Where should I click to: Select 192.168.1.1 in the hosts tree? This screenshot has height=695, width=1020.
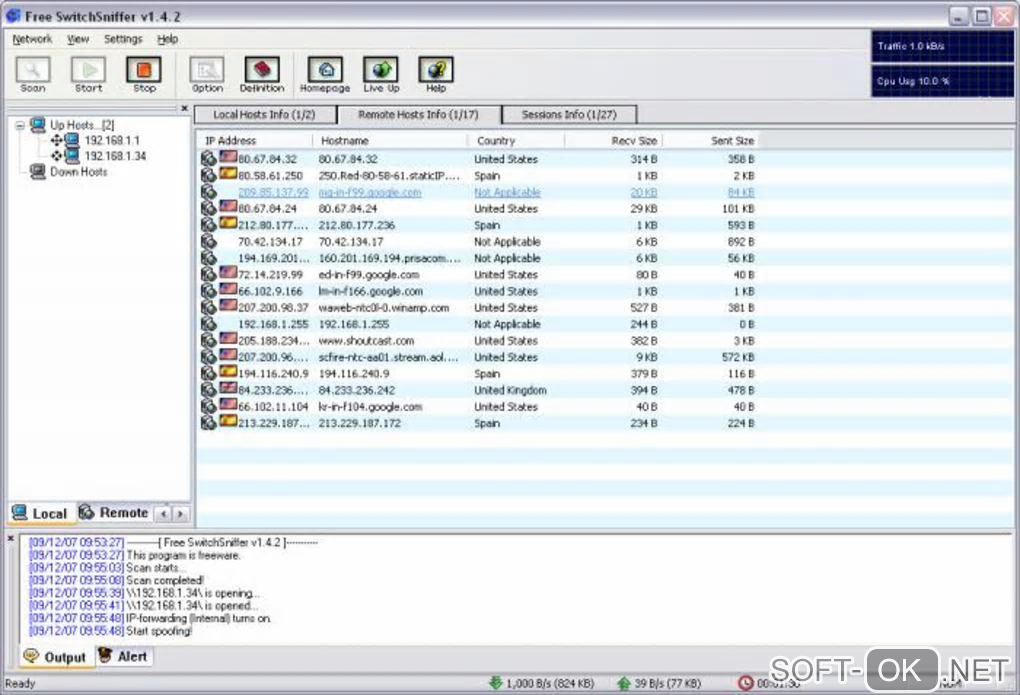[x=112, y=141]
